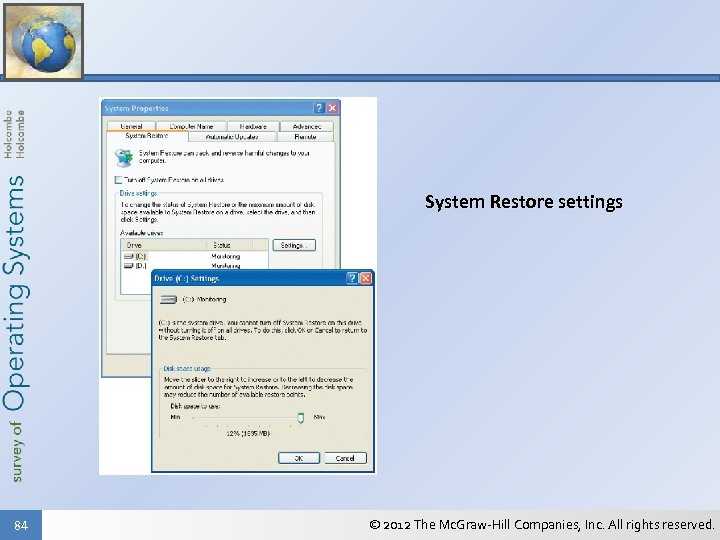Select drive (C:) row in Available drives
This screenshot has height=540, width=720.
tap(194, 256)
